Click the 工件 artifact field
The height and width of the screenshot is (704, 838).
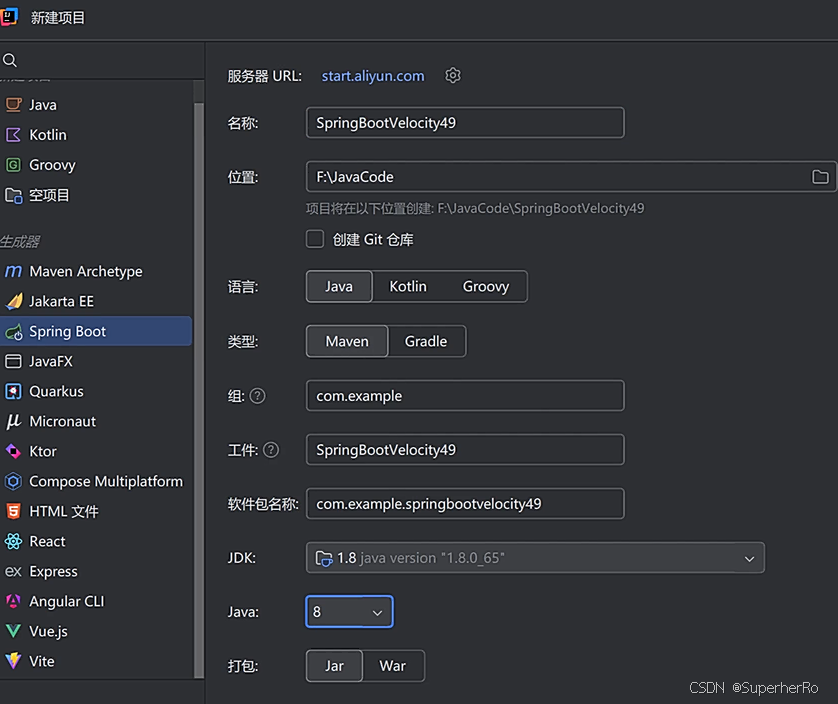465,450
